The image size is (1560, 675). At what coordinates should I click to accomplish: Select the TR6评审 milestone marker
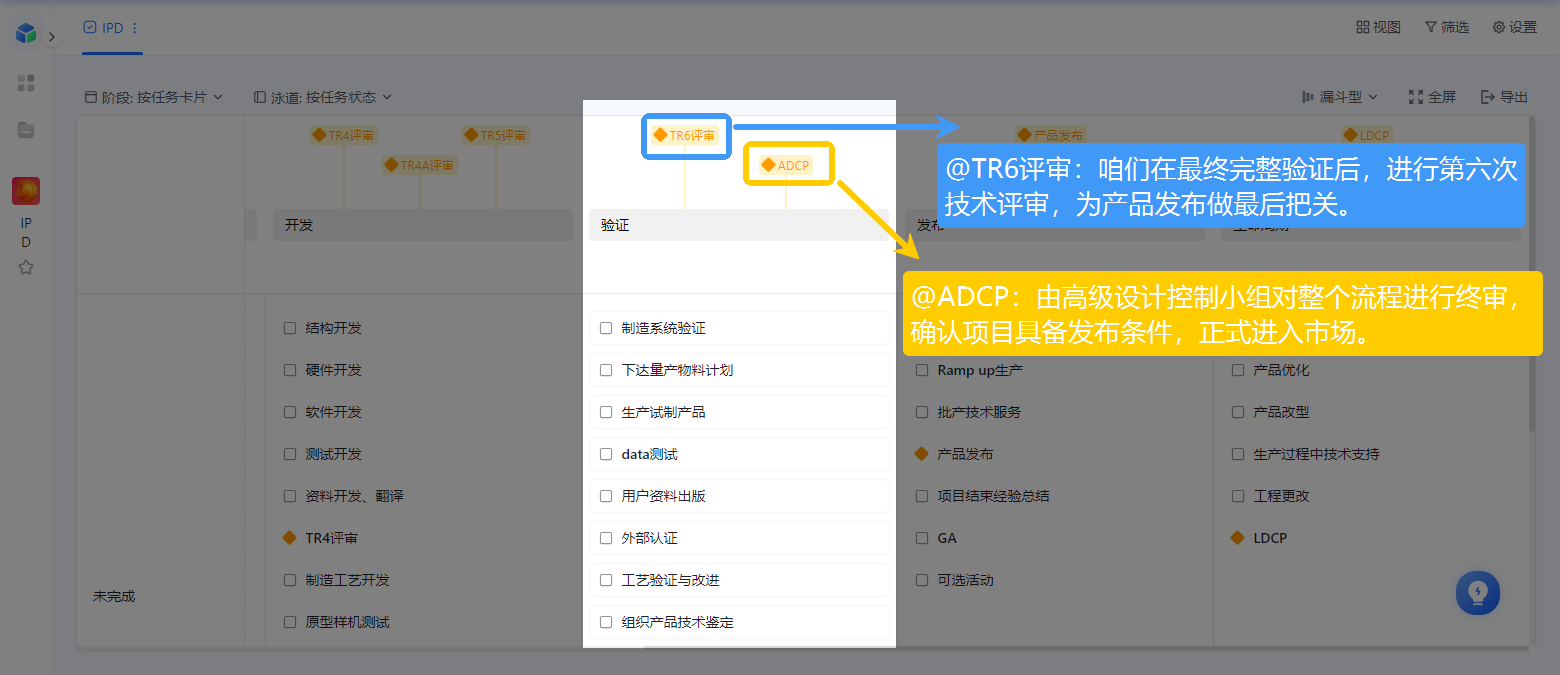coord(685,135)
